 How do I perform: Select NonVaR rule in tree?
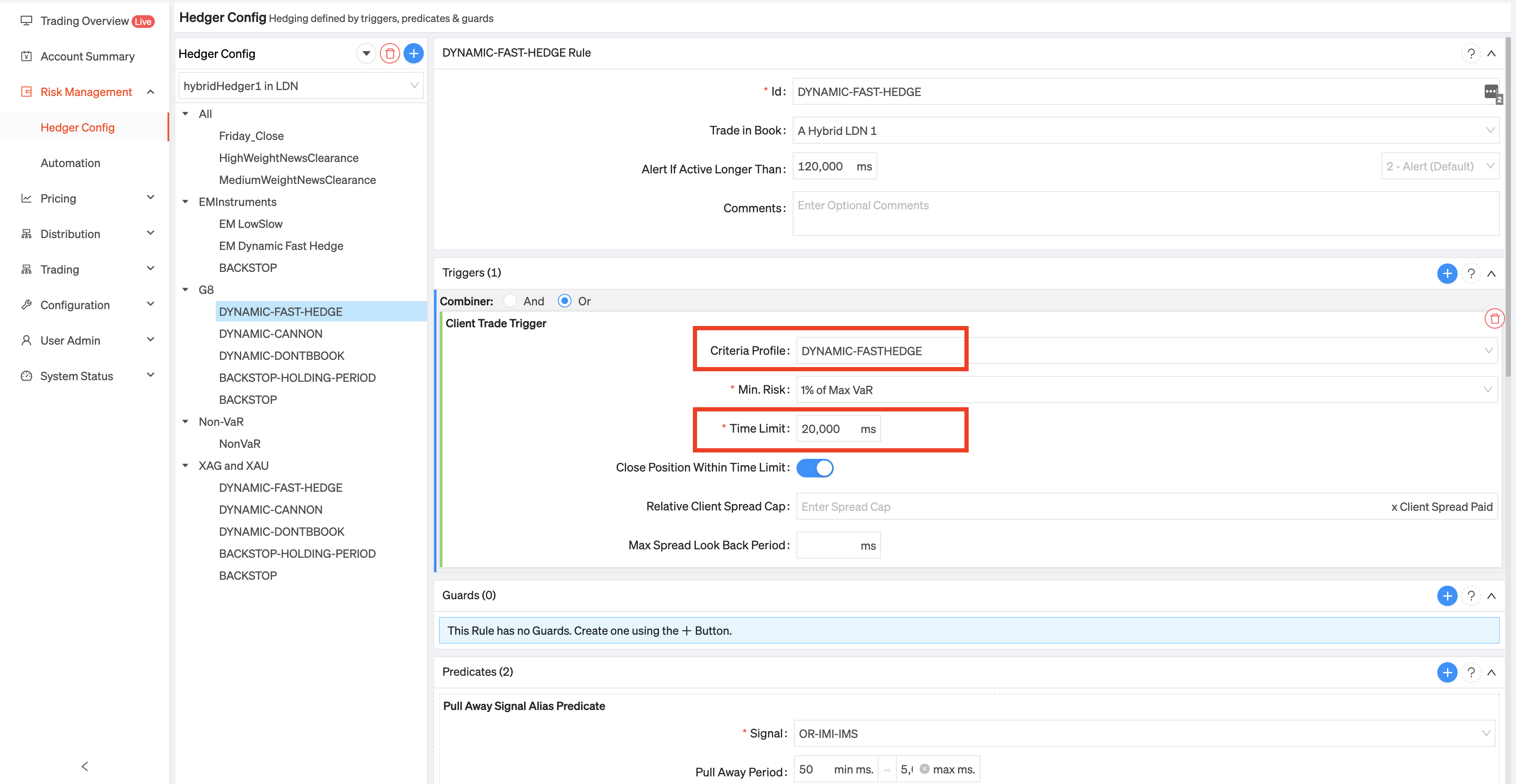[x=239, y=444]
